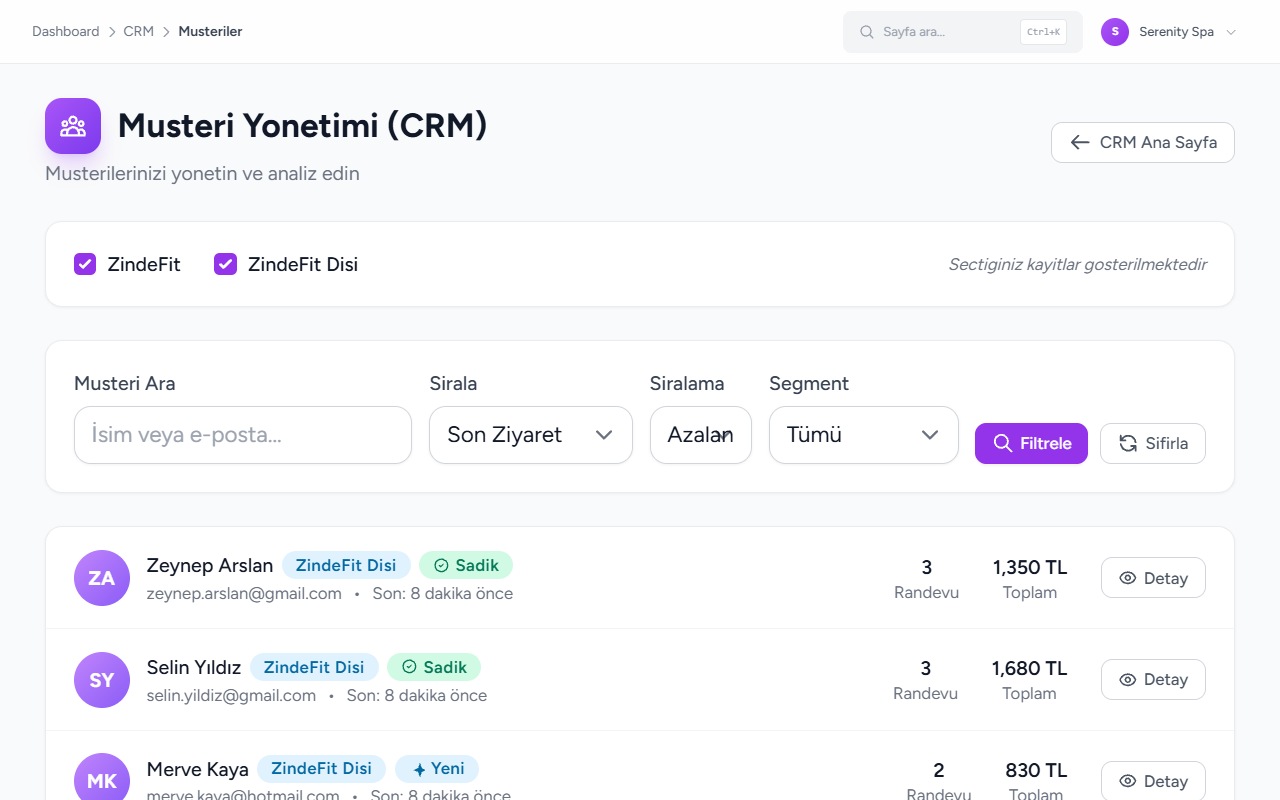Click the purple customers group icon
The width and height of the screenshot is (1280, 800).
coord(73,126)
